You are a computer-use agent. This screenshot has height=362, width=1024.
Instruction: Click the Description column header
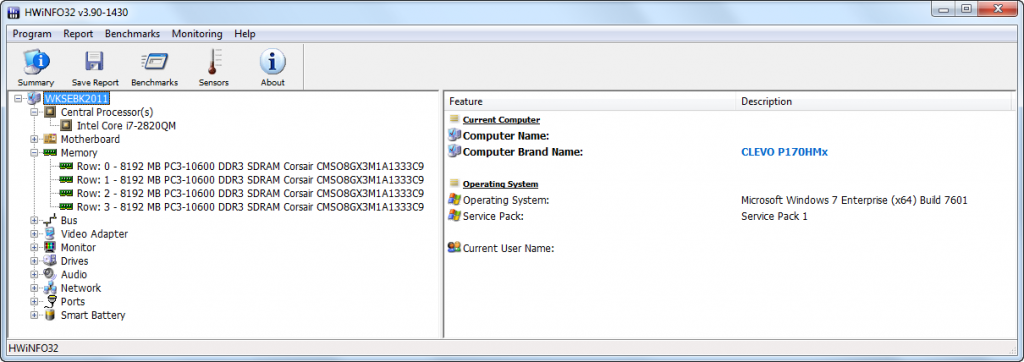(x=873, y=101)
